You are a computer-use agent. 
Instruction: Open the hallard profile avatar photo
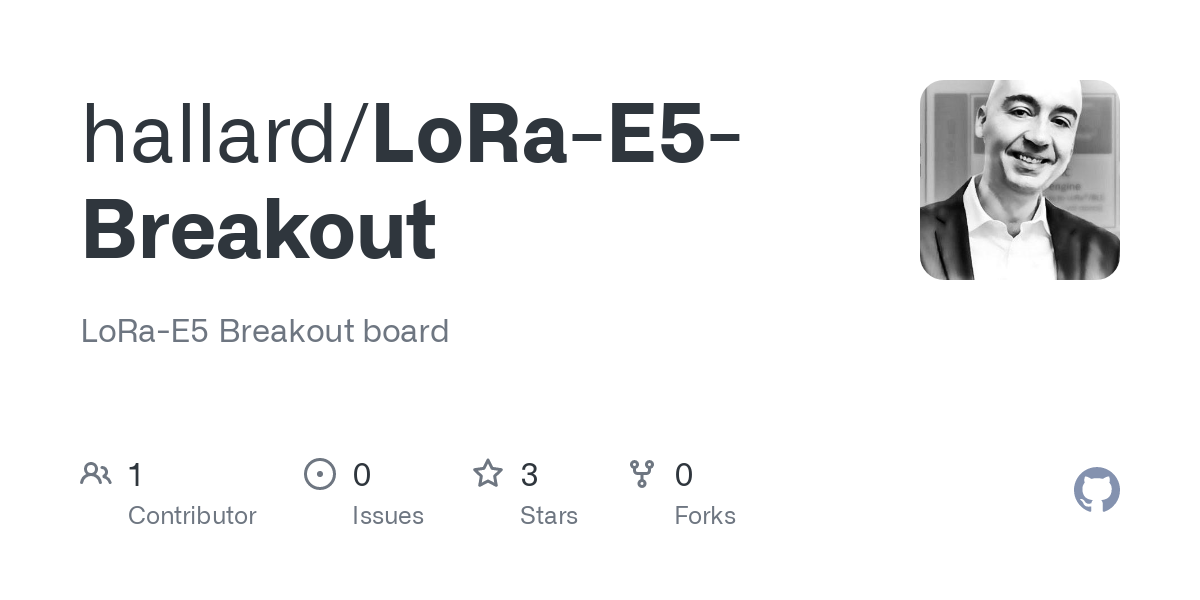coord(1020,180)
